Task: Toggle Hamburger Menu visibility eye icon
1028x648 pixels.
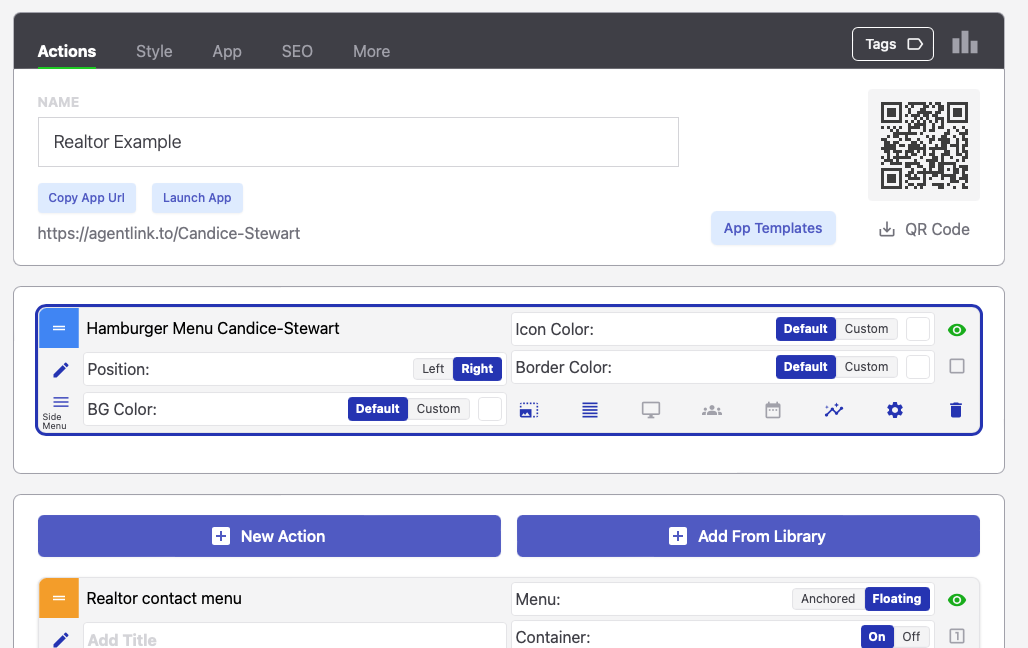Action: coord(957,330)
